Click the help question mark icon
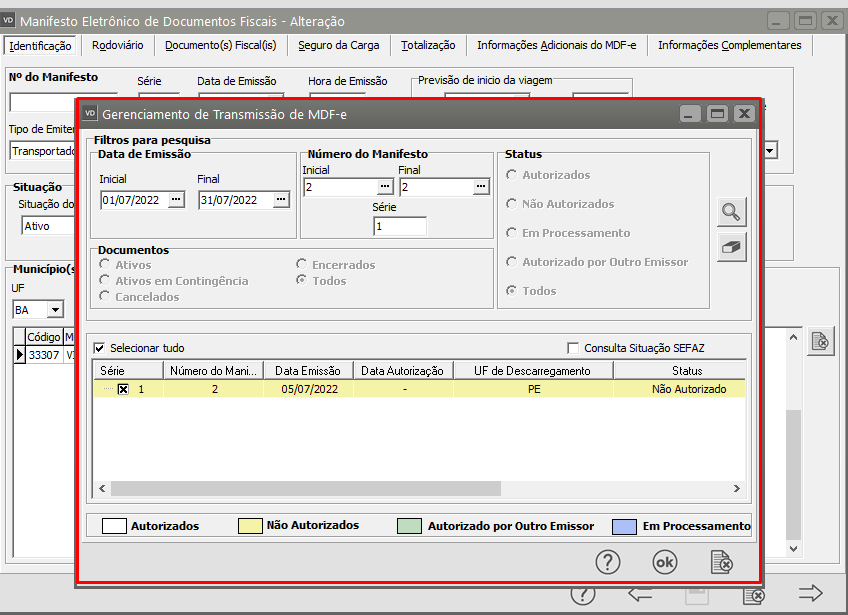Viewport: 848px width, 615px height. (x=608, y=562)
